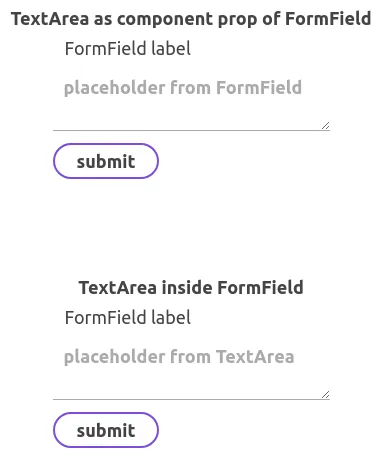Click the word 'label' in the first FormField label
Screen dimensions: 381x458
click(x=171, y=49)
